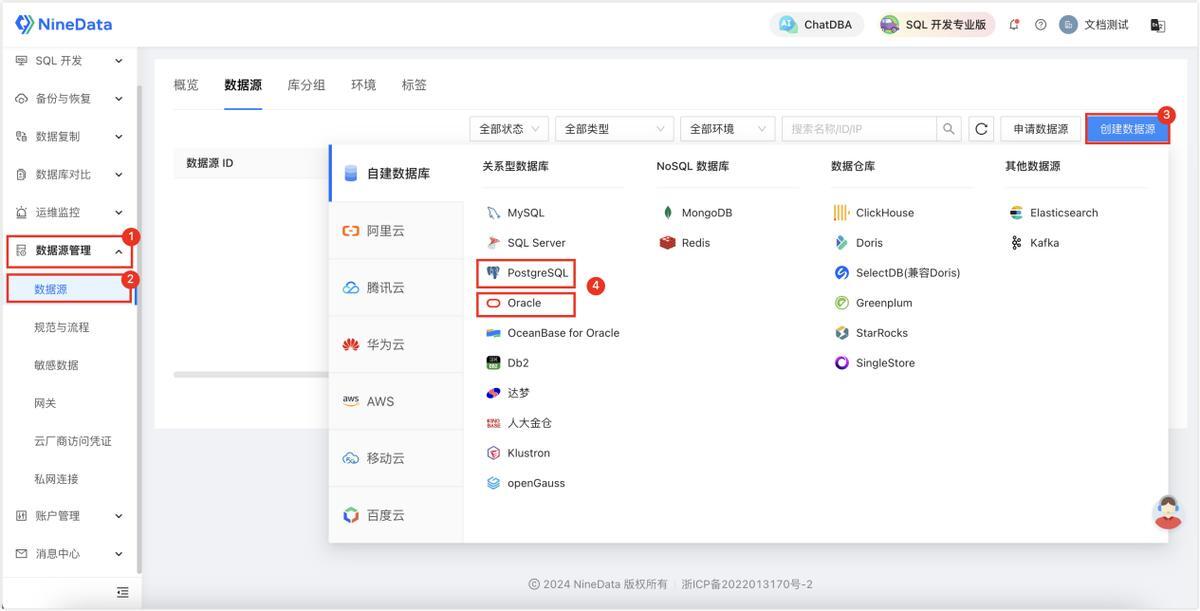The width and height of the screenshot is (1200, 611).
Task: Expand 运维监控 sidebar menu
Action: pyautogui.click(x=69, y=213)
